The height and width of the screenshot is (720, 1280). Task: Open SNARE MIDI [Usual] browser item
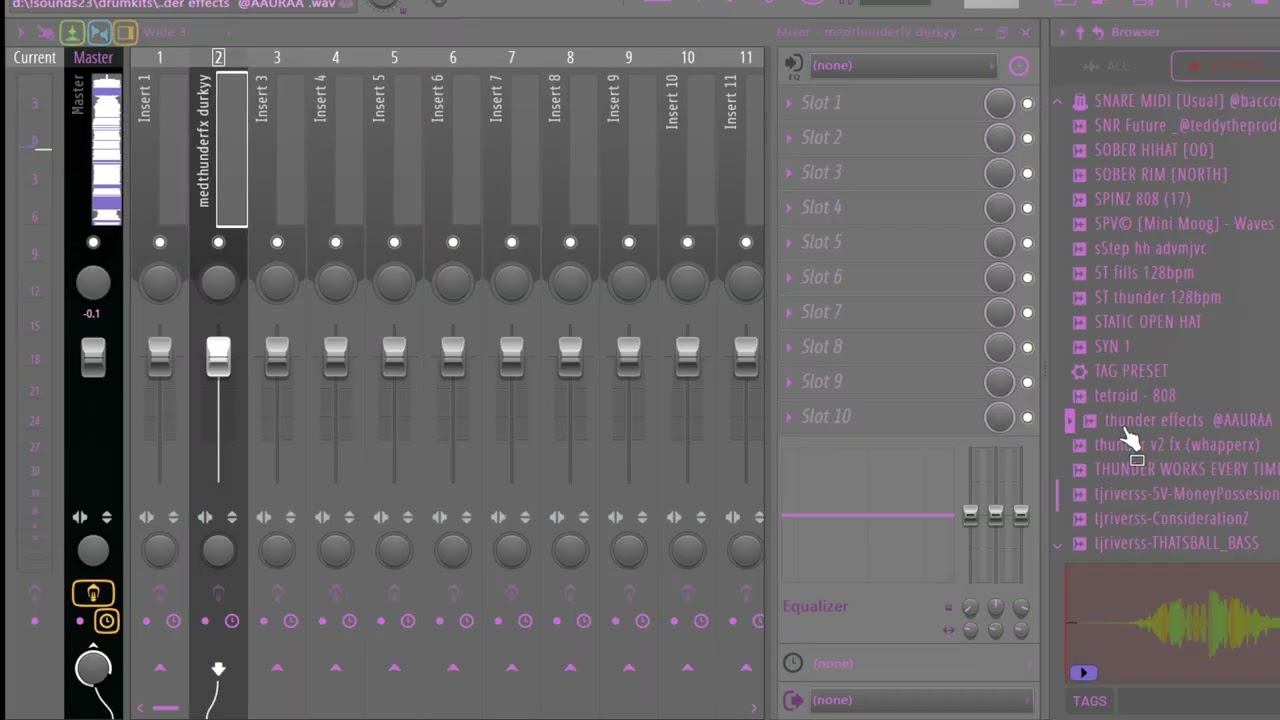tap(1176, 101)
